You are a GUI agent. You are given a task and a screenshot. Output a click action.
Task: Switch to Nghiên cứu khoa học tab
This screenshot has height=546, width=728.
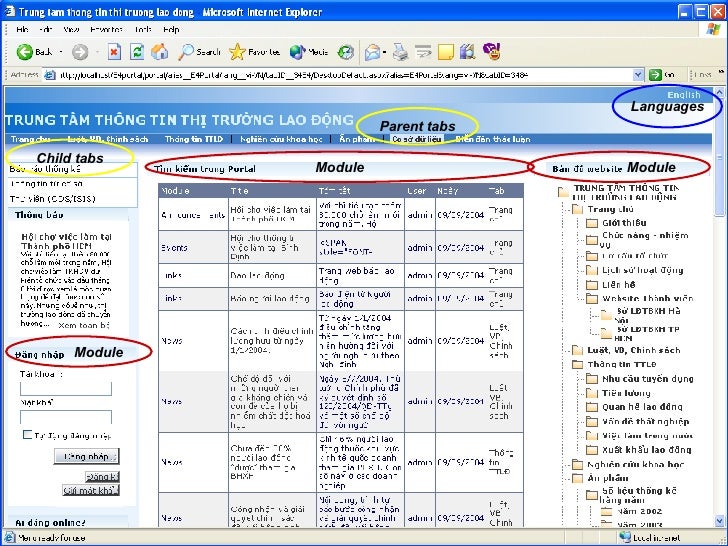pyautogui.click(x=281, y=139)
